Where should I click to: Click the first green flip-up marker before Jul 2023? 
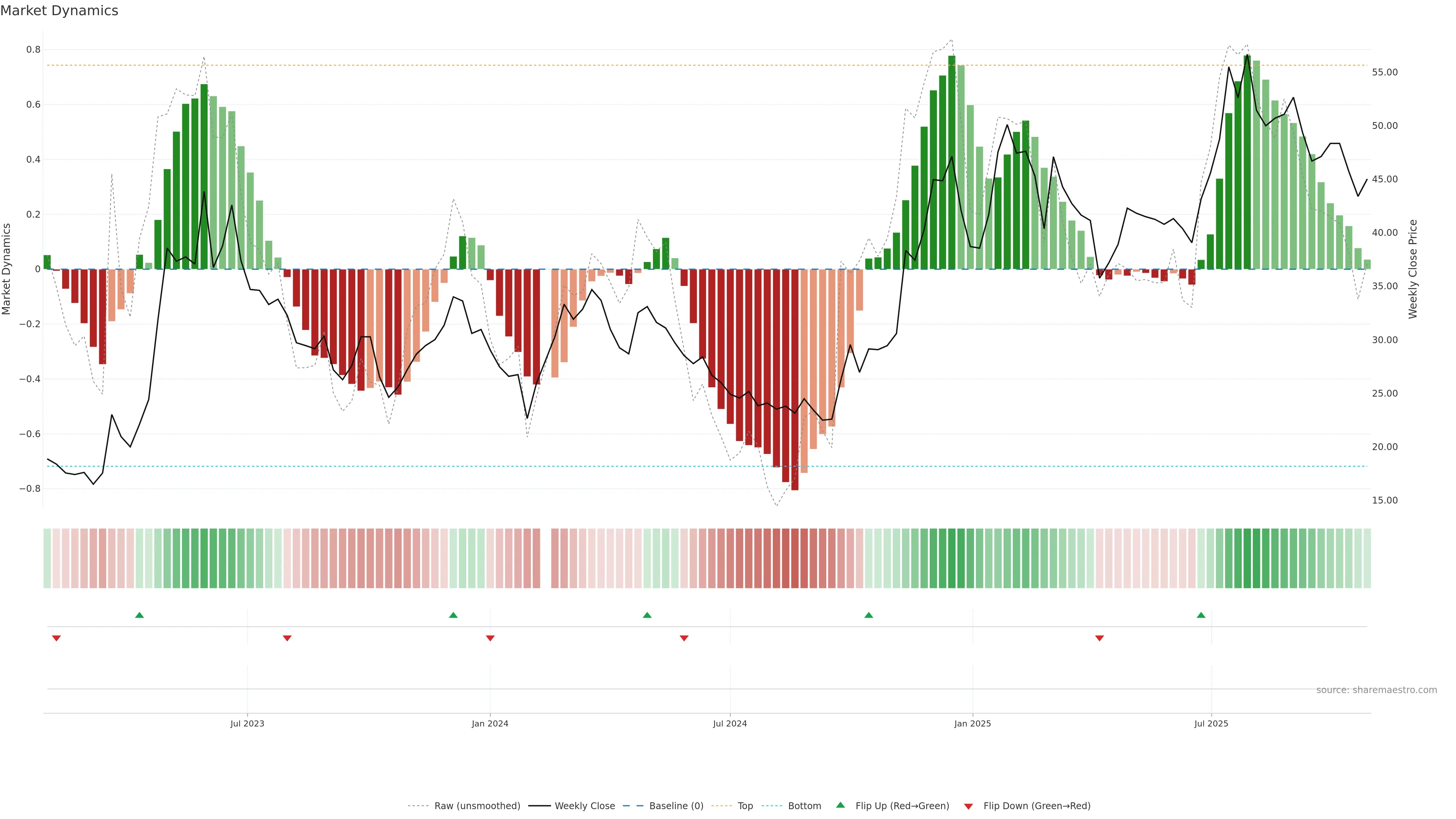coord(140,615)
